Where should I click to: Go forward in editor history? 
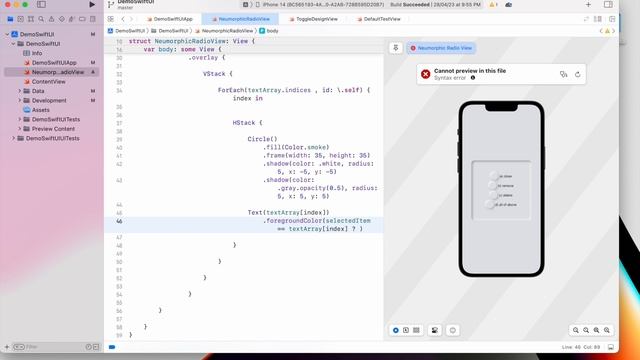coord(131,19)
